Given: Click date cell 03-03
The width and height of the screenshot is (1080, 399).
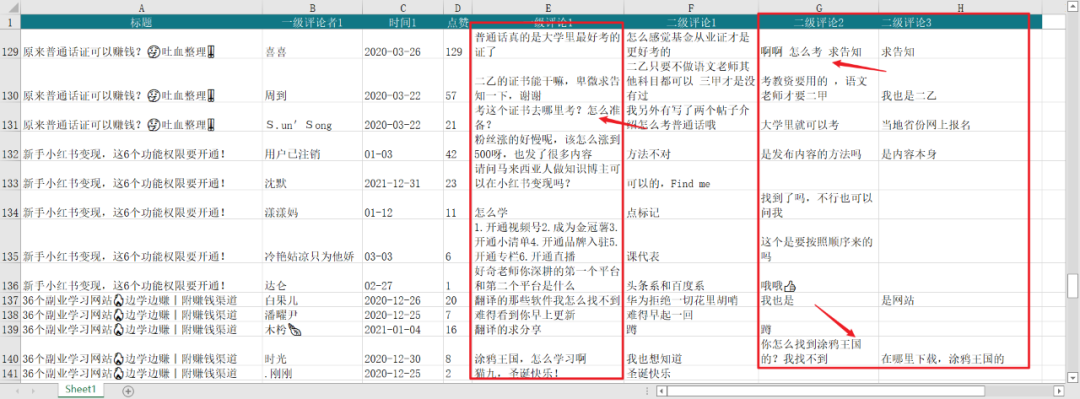Looking at the screenshot, I should (402, 242).
